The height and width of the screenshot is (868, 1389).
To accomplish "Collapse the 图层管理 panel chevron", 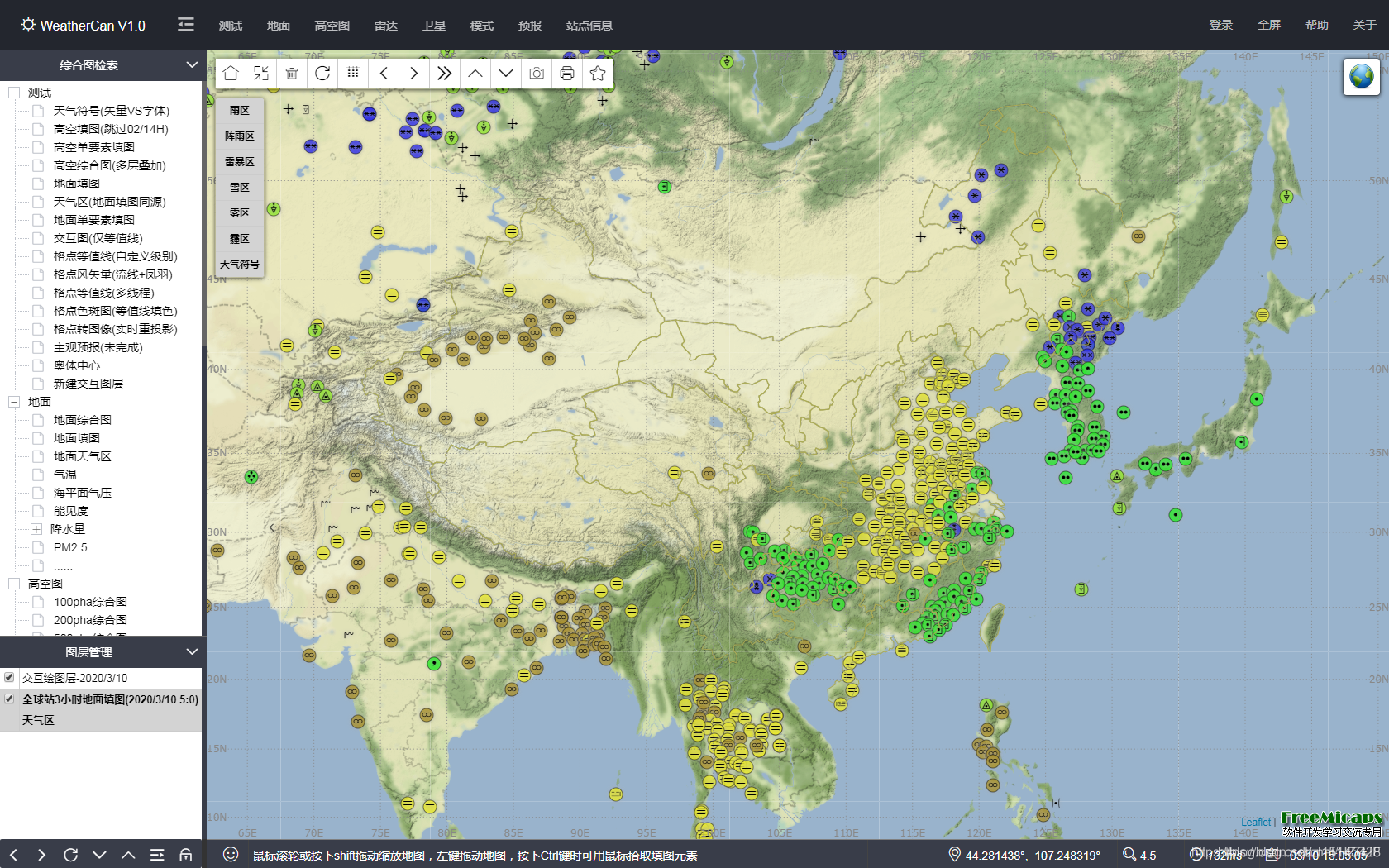I will point(192,651).
